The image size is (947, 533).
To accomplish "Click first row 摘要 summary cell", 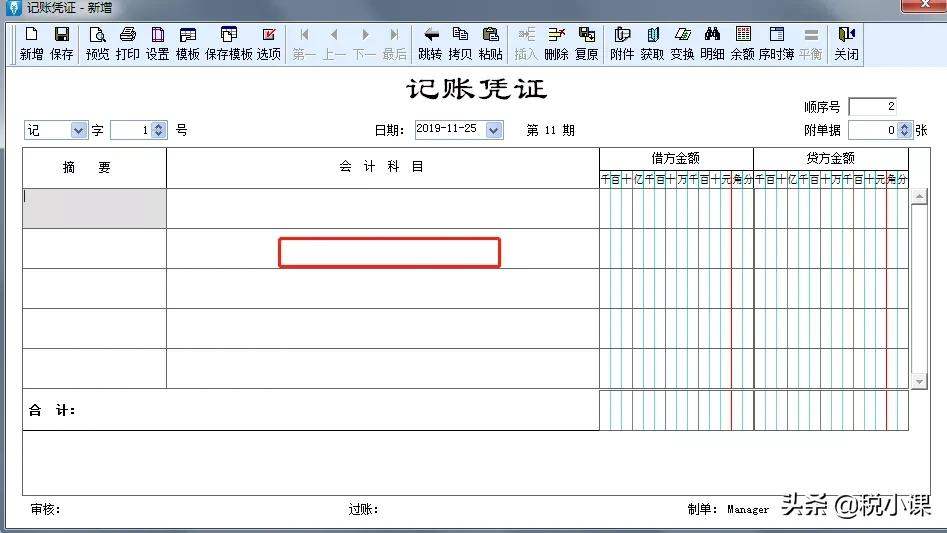I will pos(94,208).
